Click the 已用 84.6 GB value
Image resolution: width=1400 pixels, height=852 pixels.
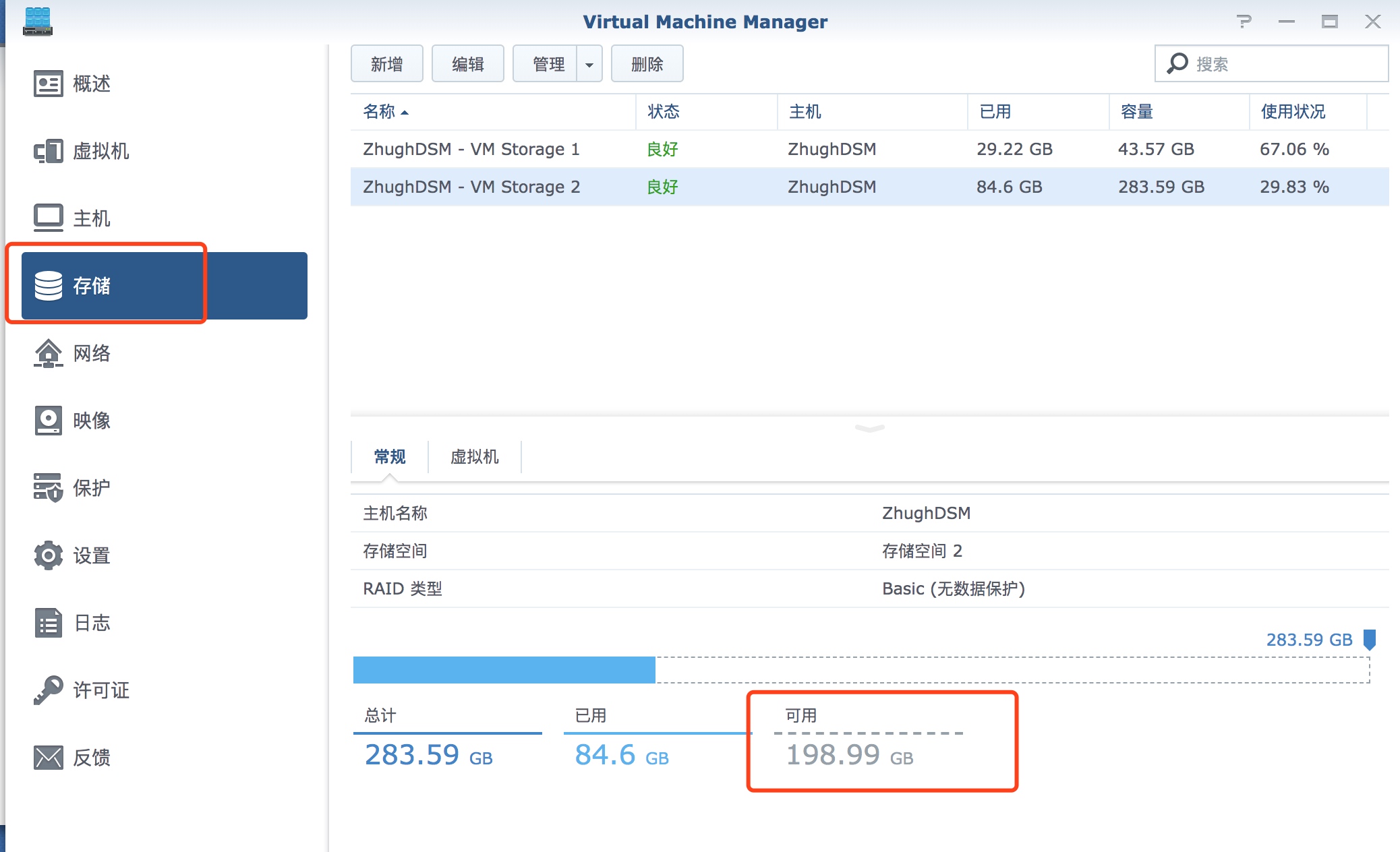[x=621, y=754]
